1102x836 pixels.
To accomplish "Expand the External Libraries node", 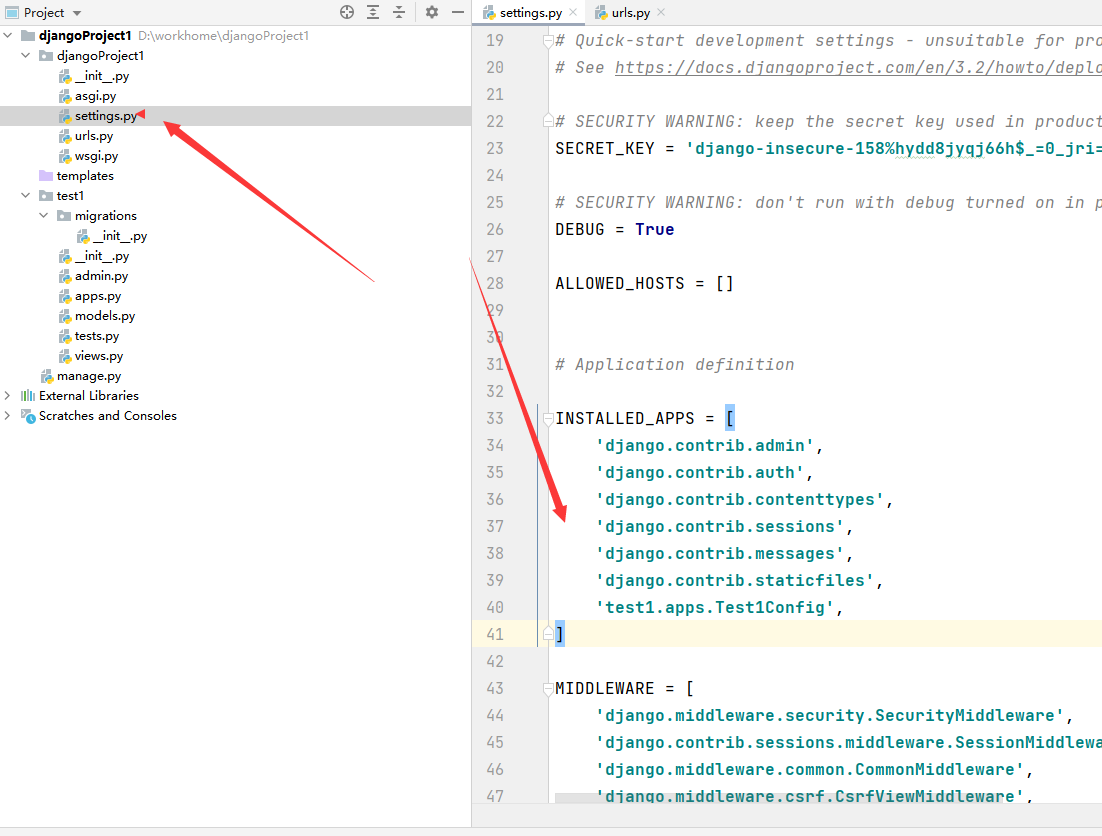I will (x=8, y=395).
